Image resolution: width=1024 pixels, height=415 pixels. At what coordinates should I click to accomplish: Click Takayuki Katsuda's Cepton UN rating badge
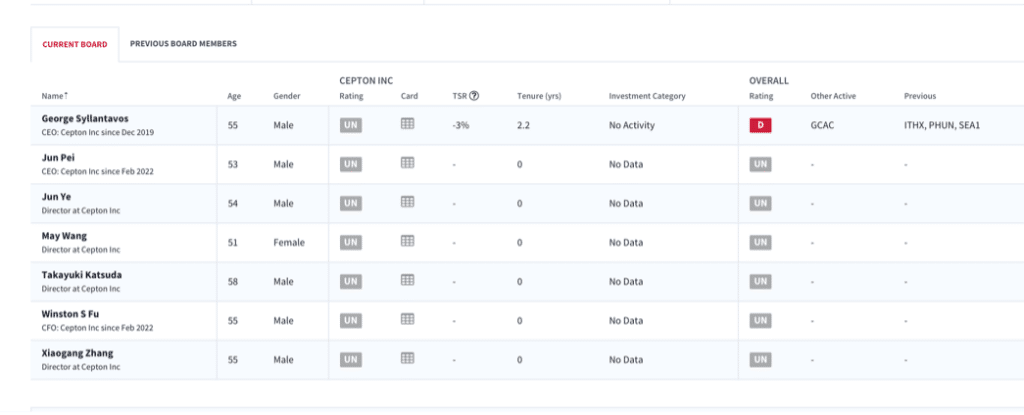point(351,282)
